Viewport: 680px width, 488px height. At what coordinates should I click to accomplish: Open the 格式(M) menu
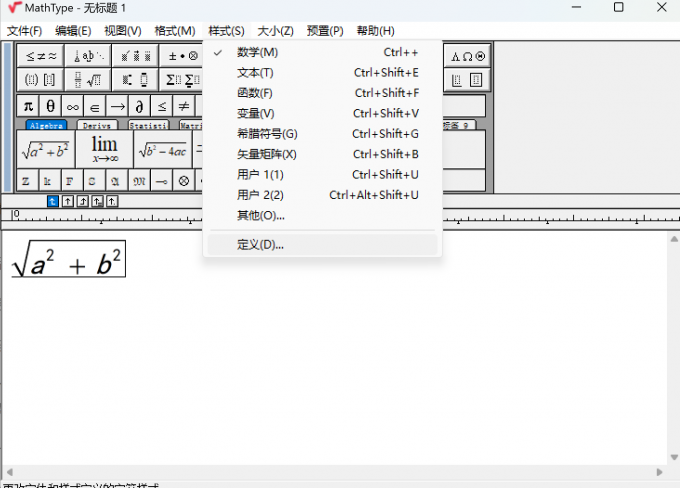pos(175,31)
